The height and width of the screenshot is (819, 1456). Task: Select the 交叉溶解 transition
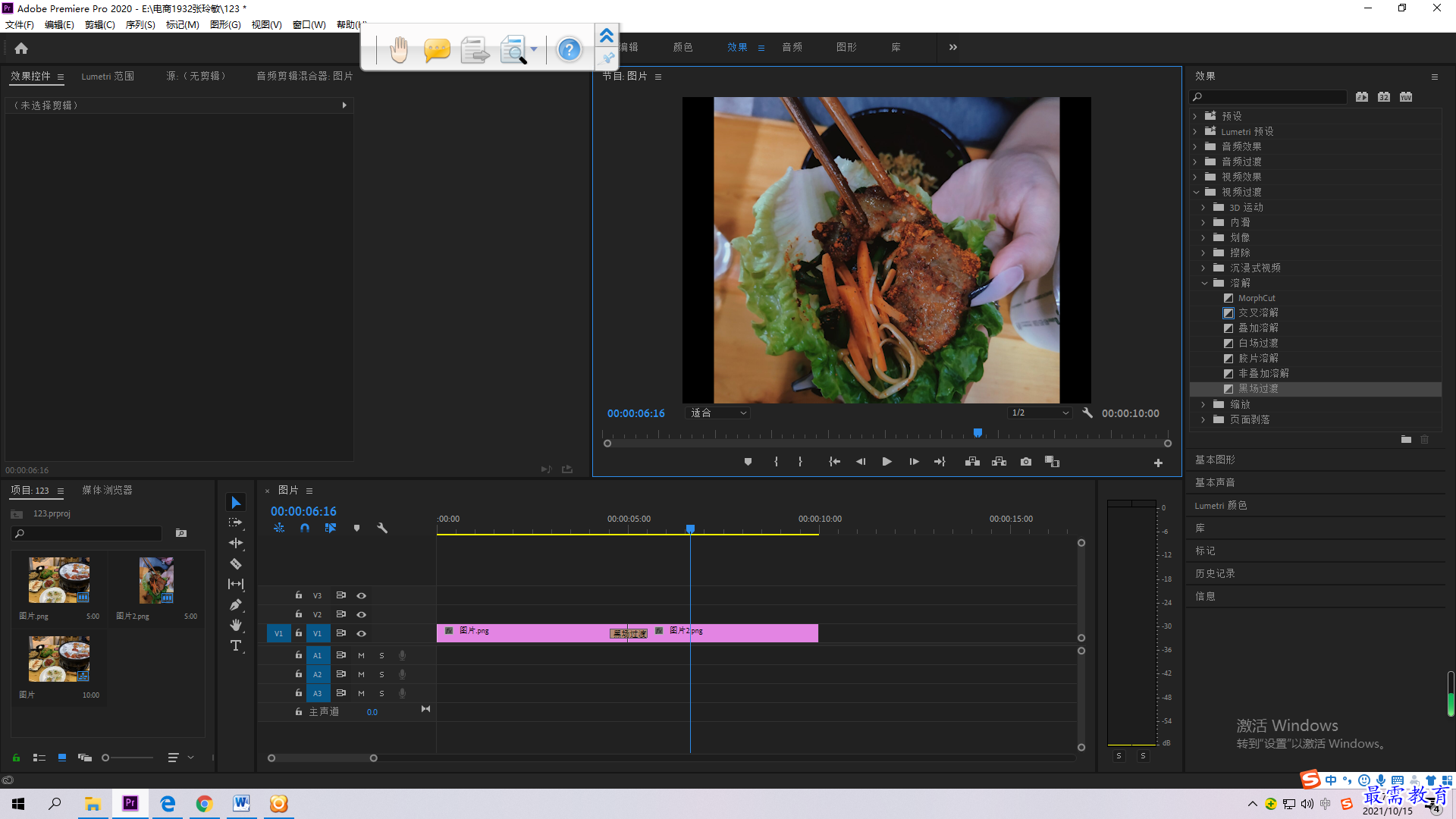click(1258, 312)
